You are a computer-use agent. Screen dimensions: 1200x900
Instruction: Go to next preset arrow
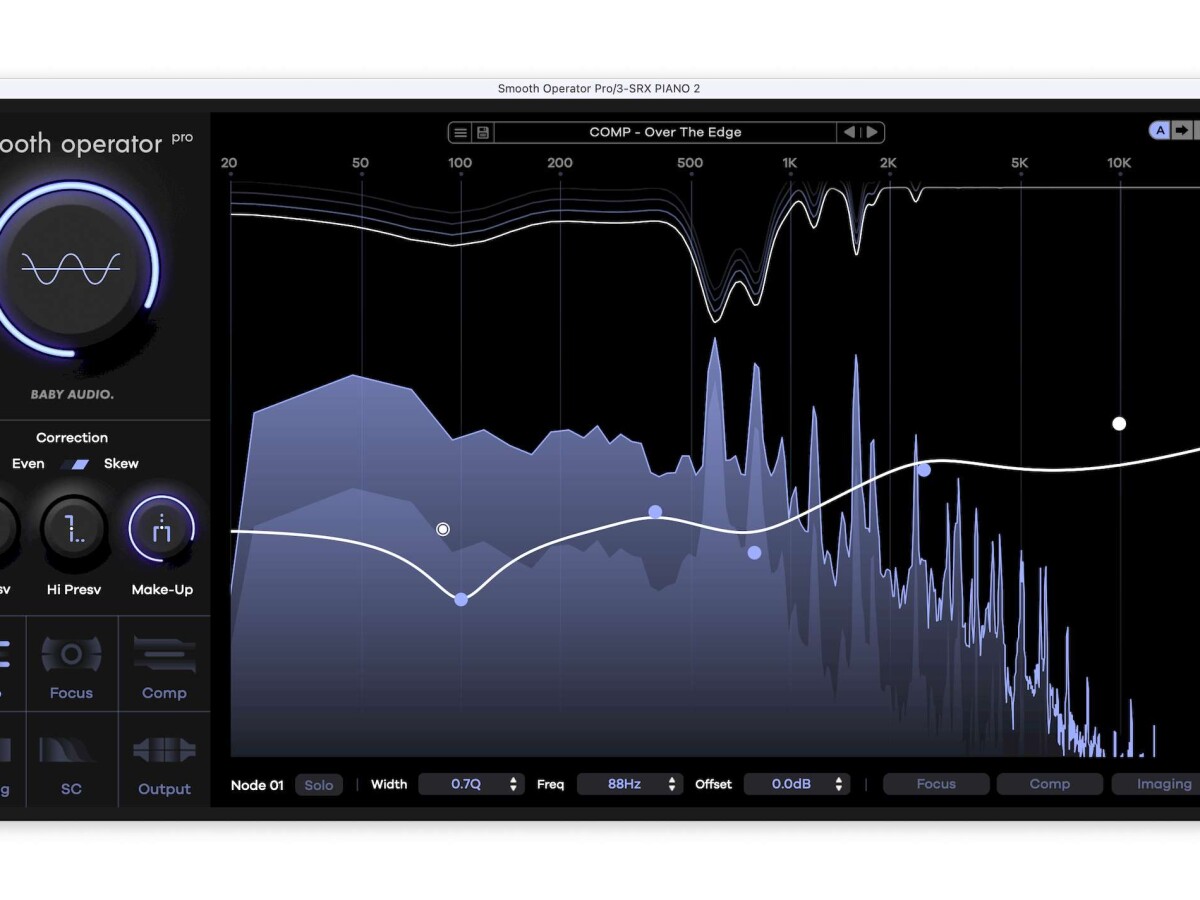click(872, 132)
